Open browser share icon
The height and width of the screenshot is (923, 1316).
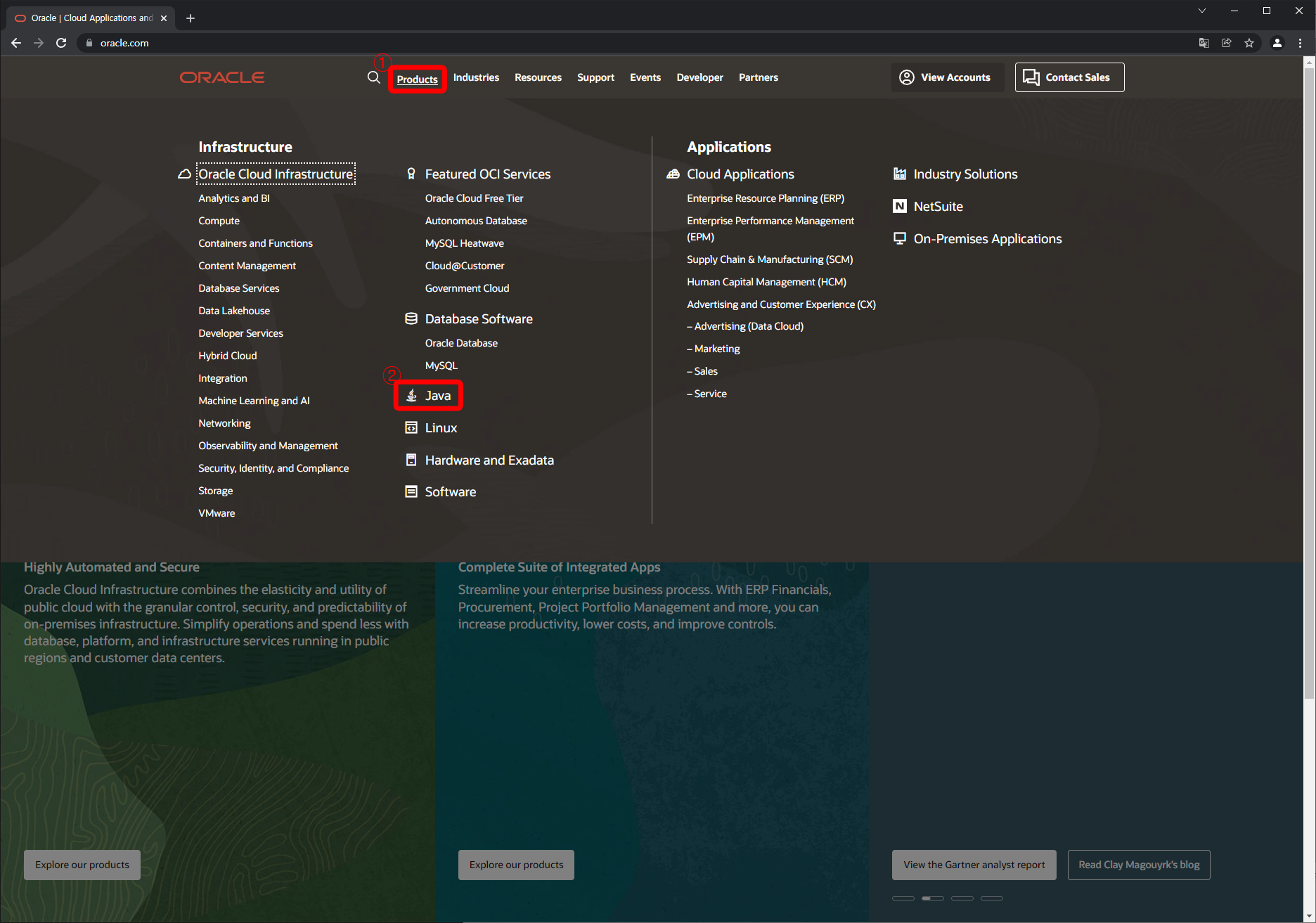(x=1227, y=43)
